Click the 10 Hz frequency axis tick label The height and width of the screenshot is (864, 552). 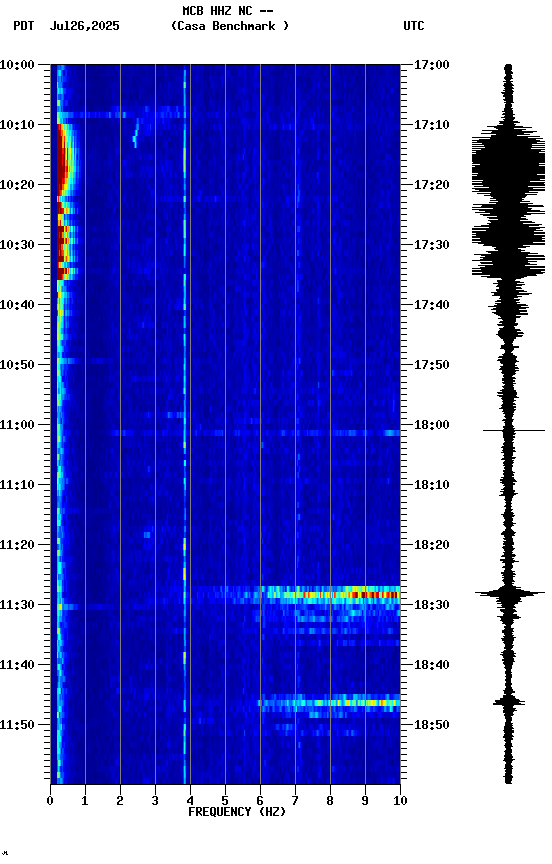400,801
